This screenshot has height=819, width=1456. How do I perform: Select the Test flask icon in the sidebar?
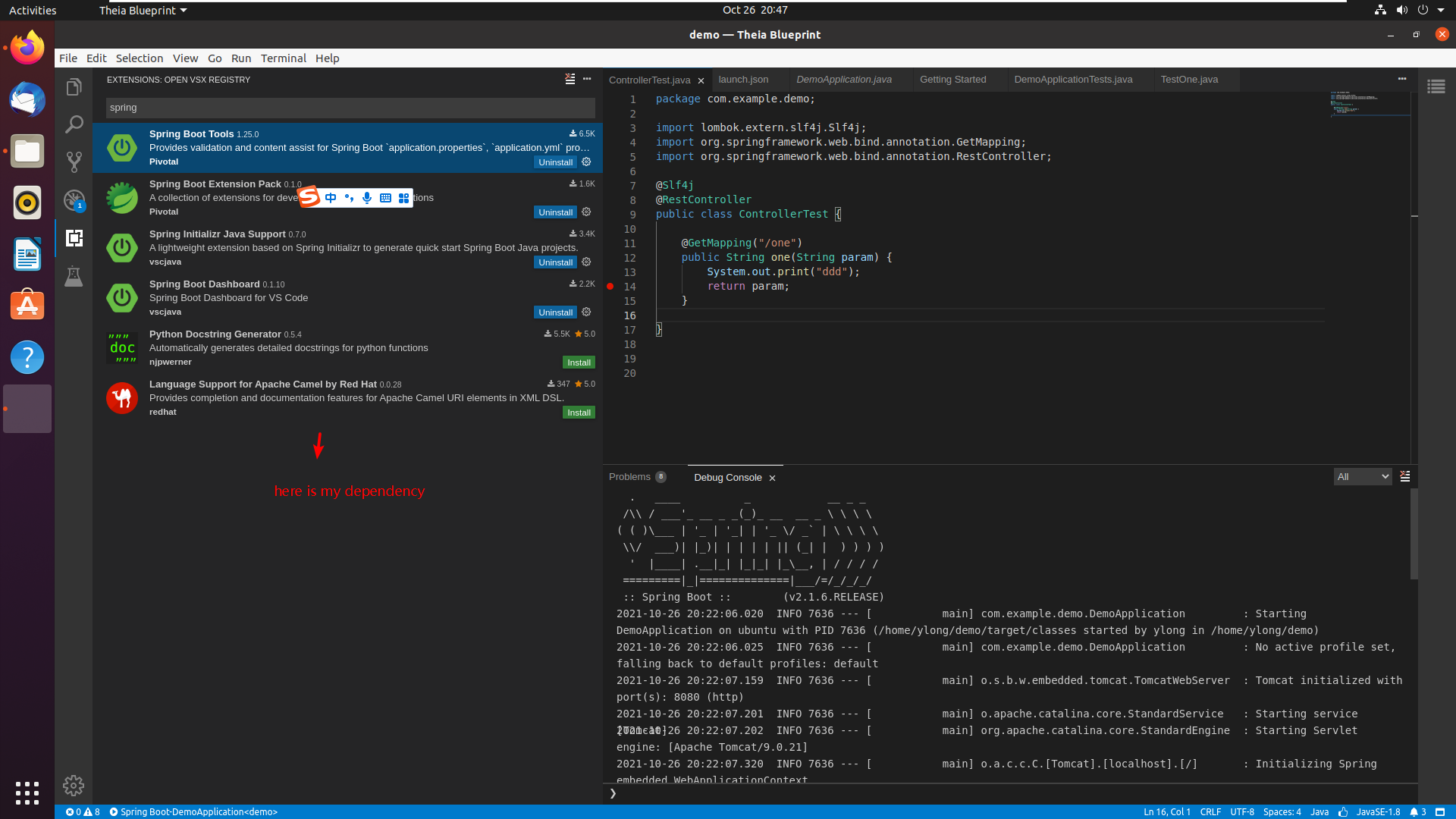click(74, 276)
